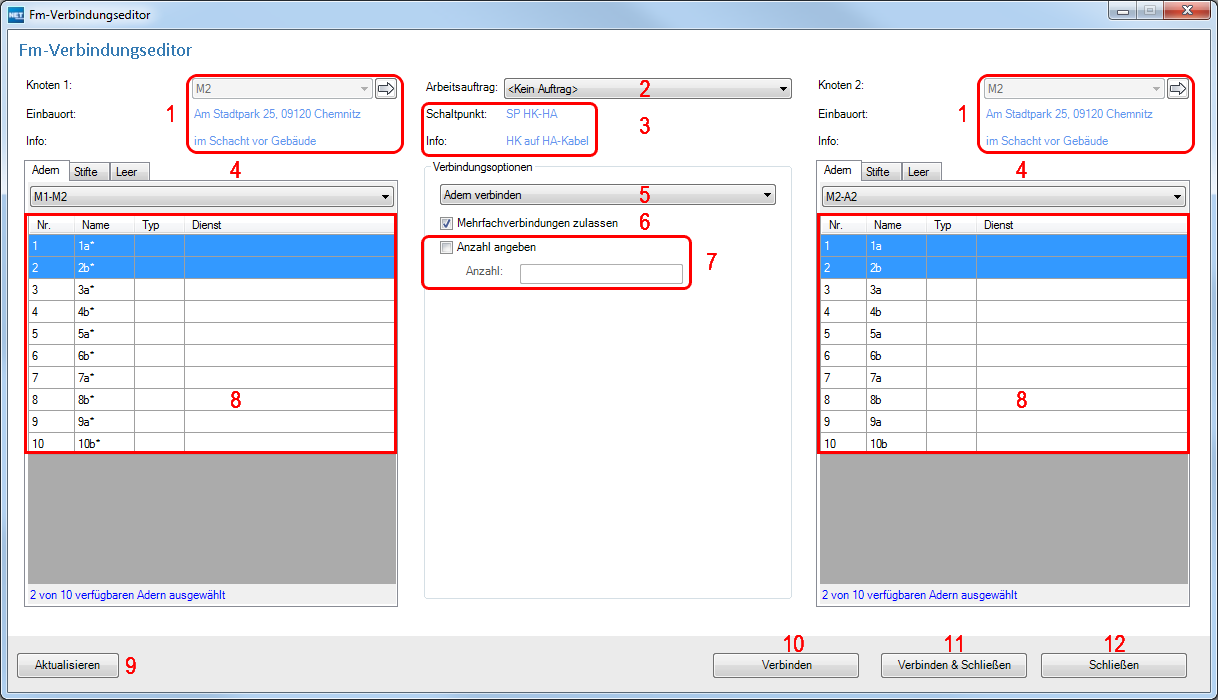
Task: Click the arrow button beside Knoten 2
Action: (x=1178, y=89)
